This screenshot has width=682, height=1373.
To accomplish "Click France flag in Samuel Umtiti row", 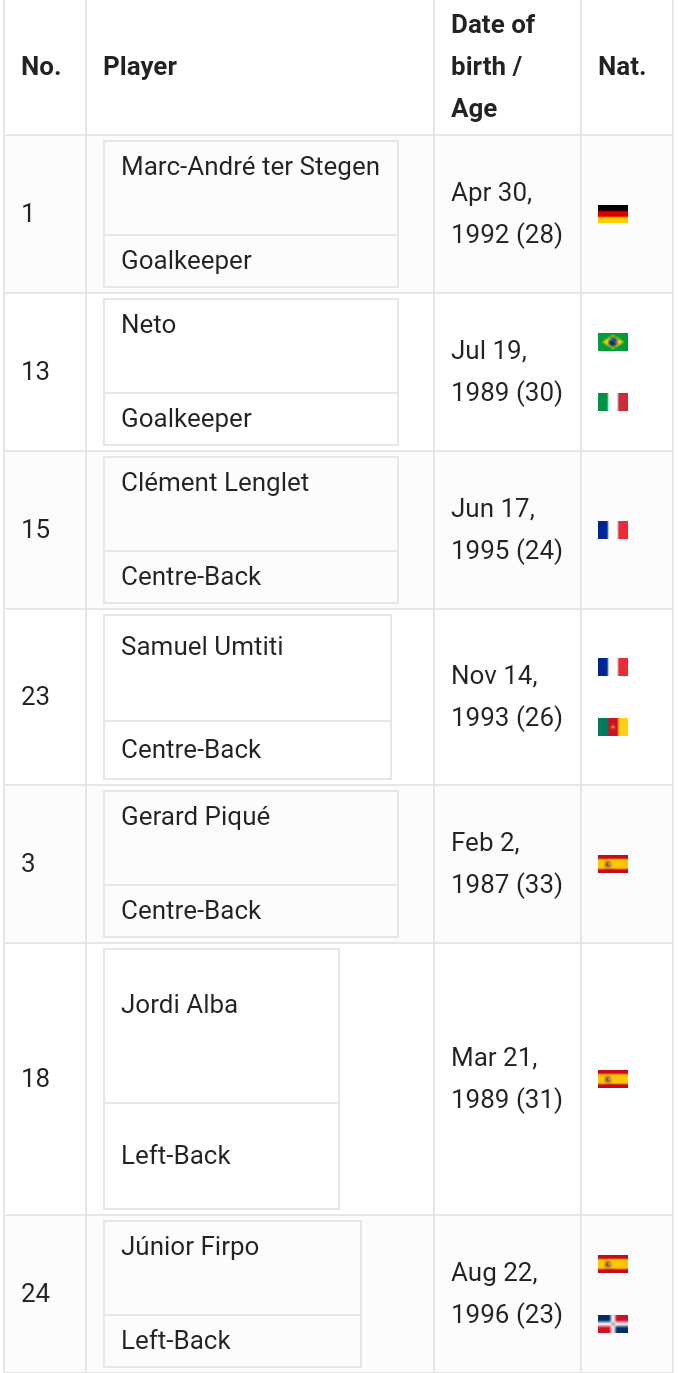I will [612, 667].
